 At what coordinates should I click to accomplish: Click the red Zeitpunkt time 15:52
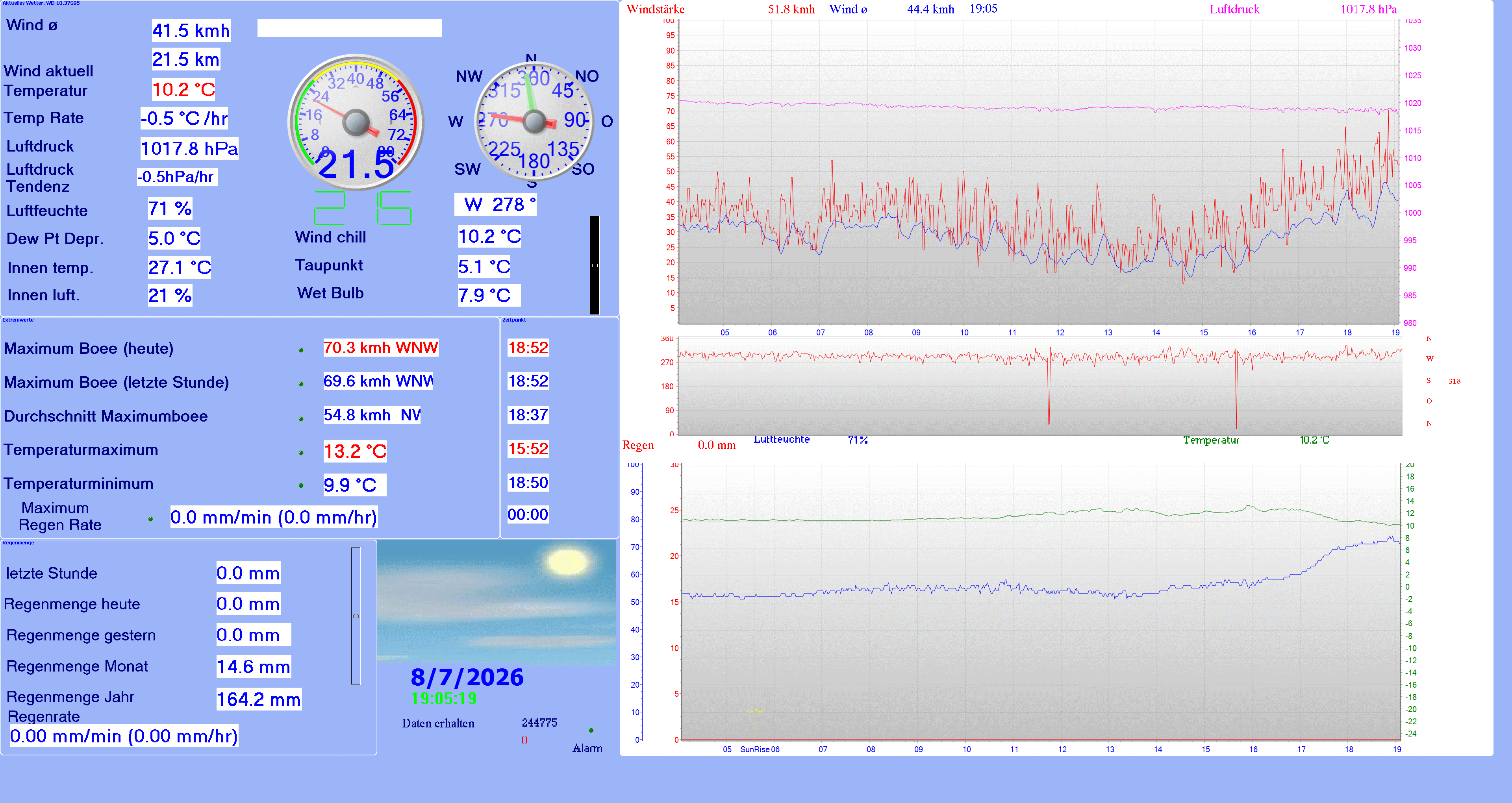(528, 449)
